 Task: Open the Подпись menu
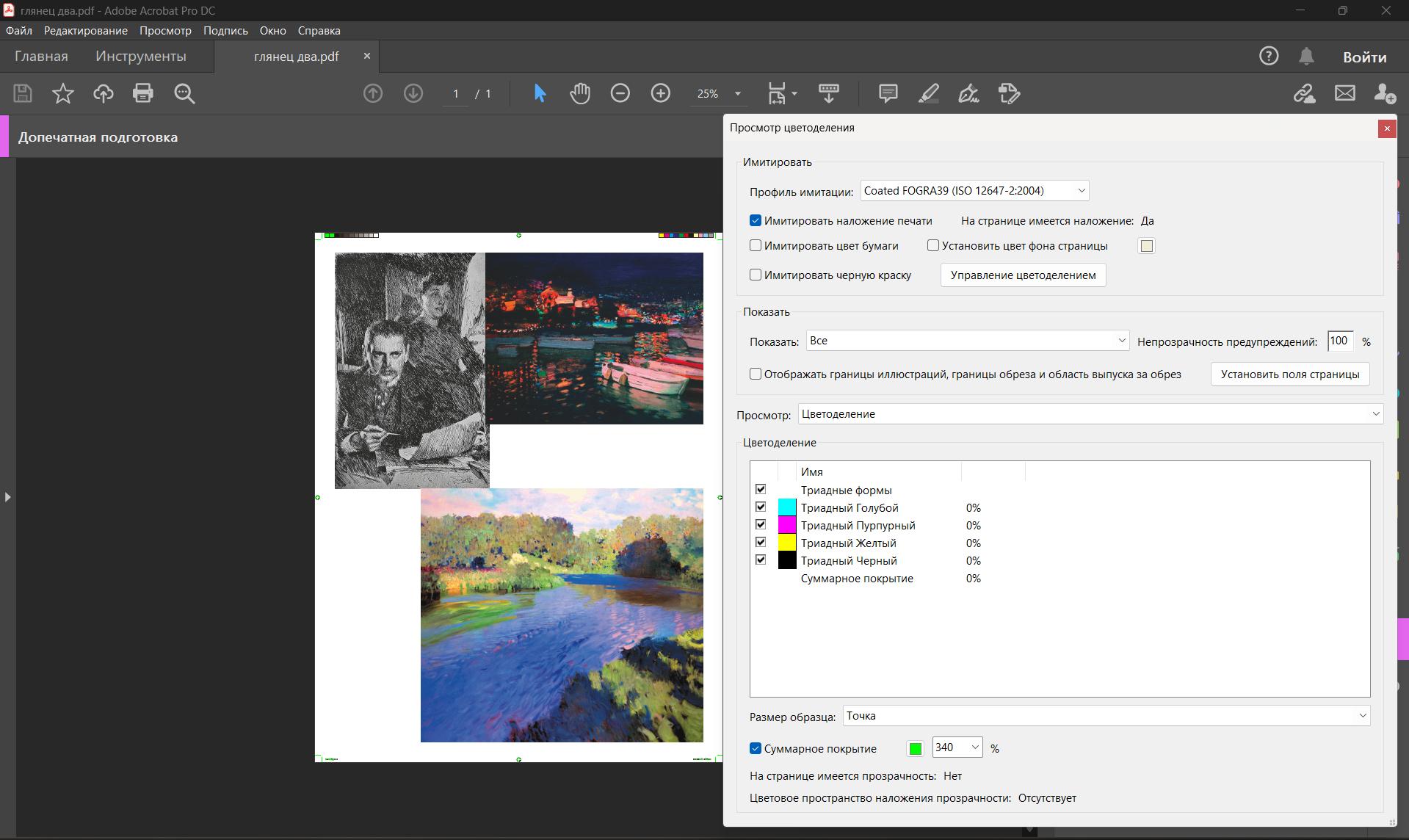(225, 31)
